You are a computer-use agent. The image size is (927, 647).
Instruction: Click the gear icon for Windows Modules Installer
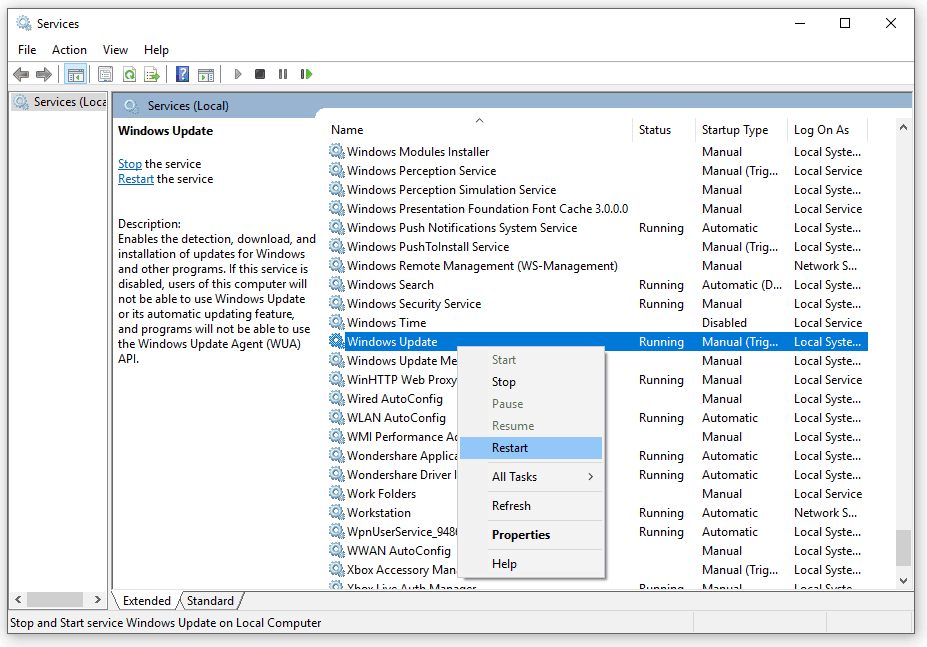337,151
